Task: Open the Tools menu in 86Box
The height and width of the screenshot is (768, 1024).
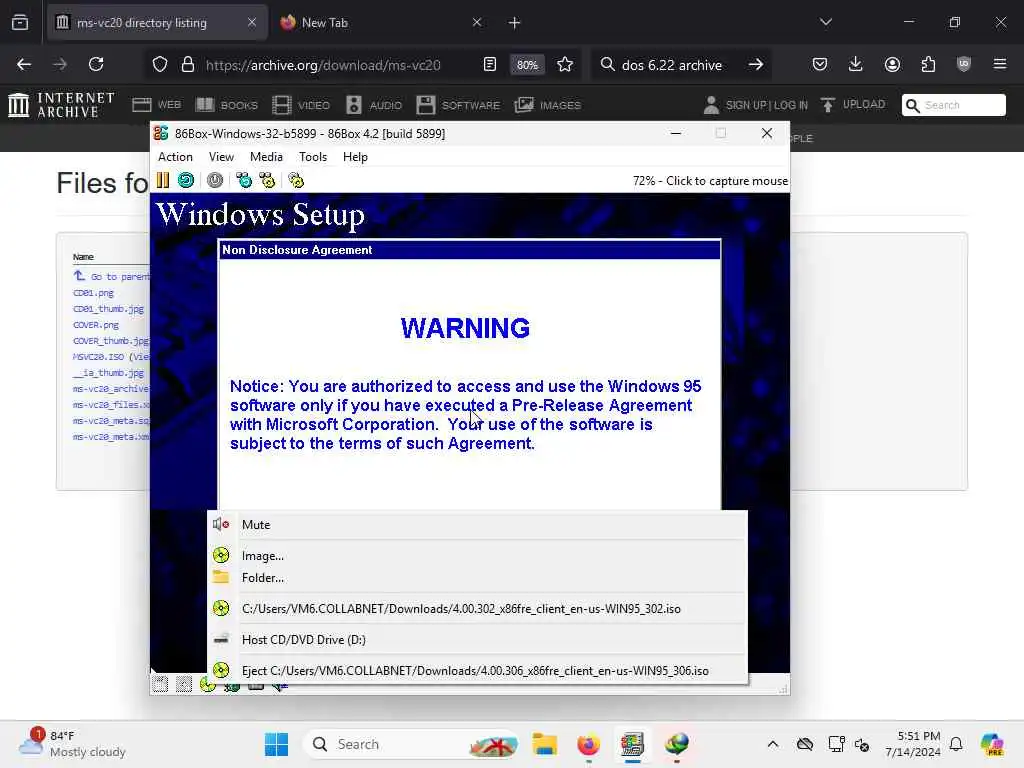Action: (x=313, y=157)
